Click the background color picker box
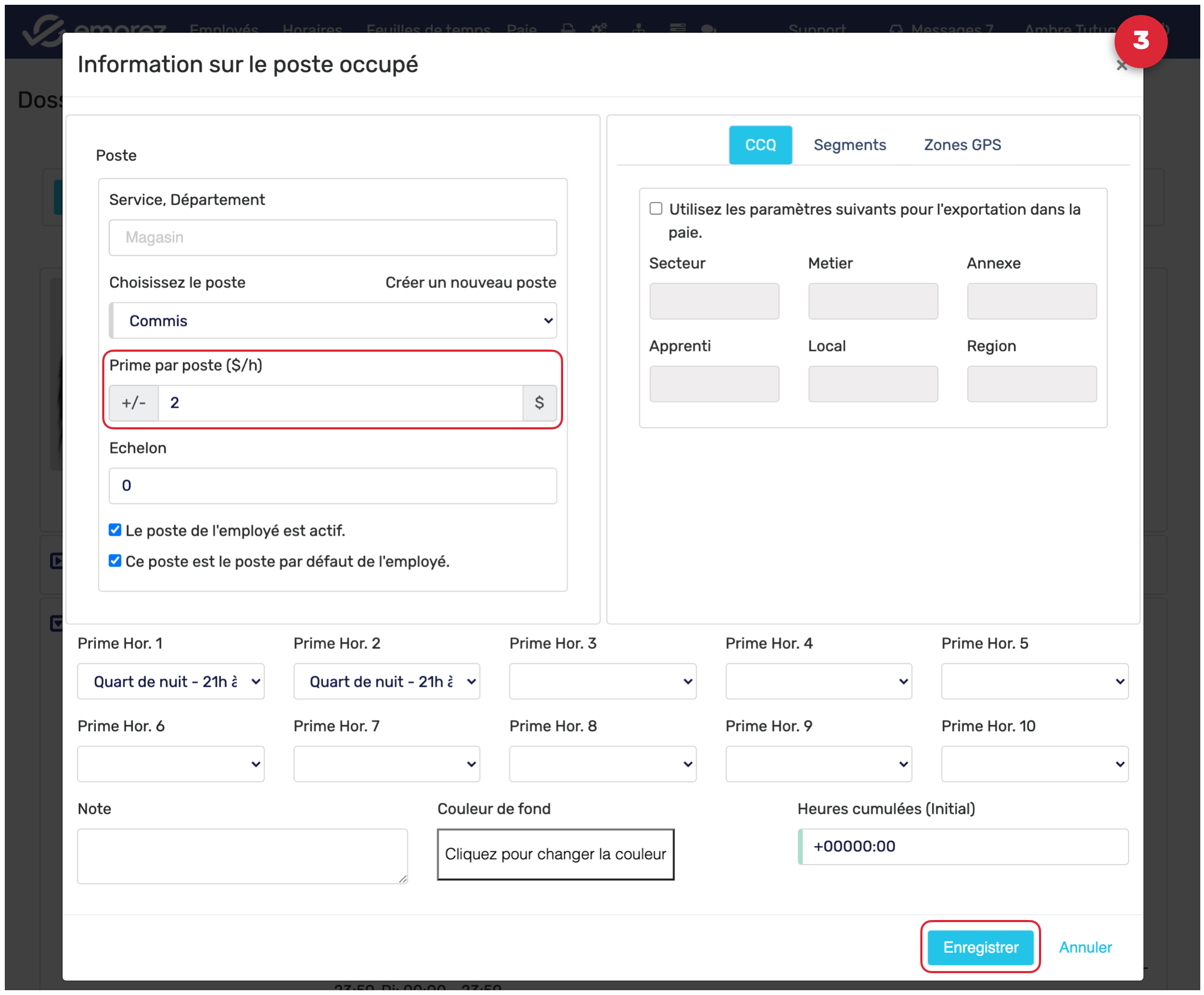Image resolution: width=1204 pixels, height=995 pixels. tap(555, 854)
